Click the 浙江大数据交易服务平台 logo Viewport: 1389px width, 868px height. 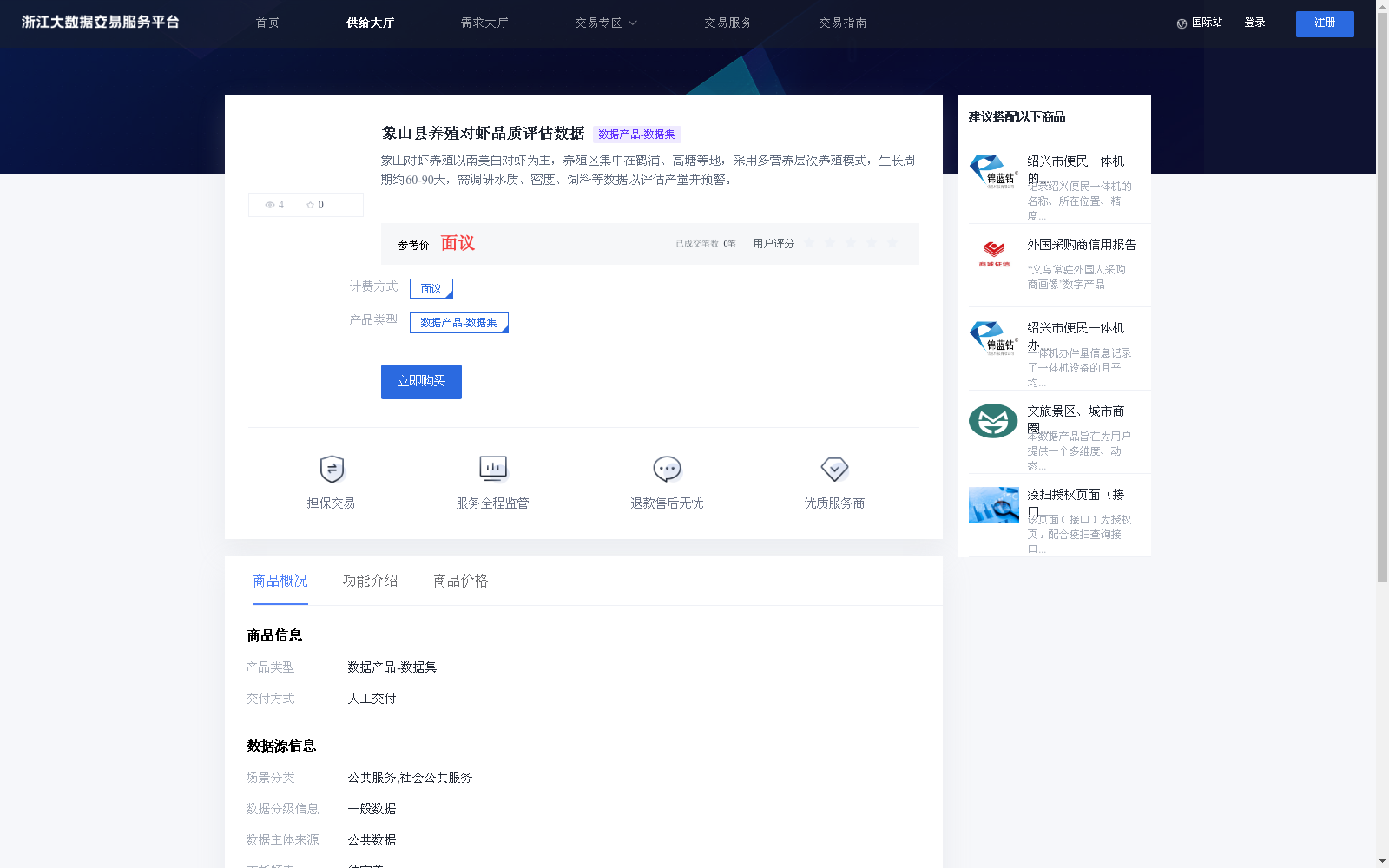pyautogui.click(x=101, y=23)
